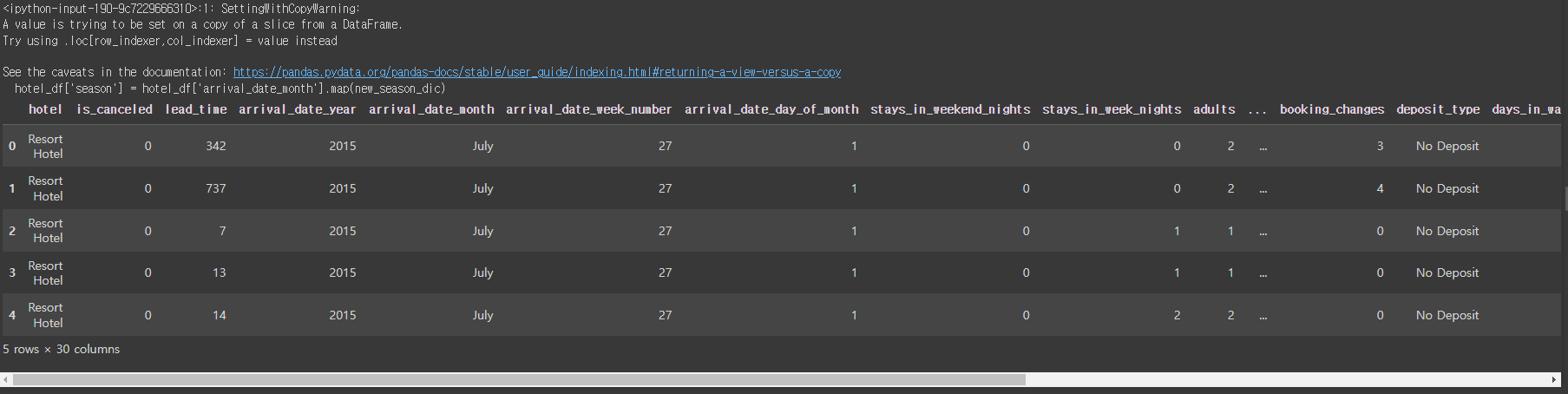Click row index 1 label
Screen dimensions: 1568x394
coord(12,188)
